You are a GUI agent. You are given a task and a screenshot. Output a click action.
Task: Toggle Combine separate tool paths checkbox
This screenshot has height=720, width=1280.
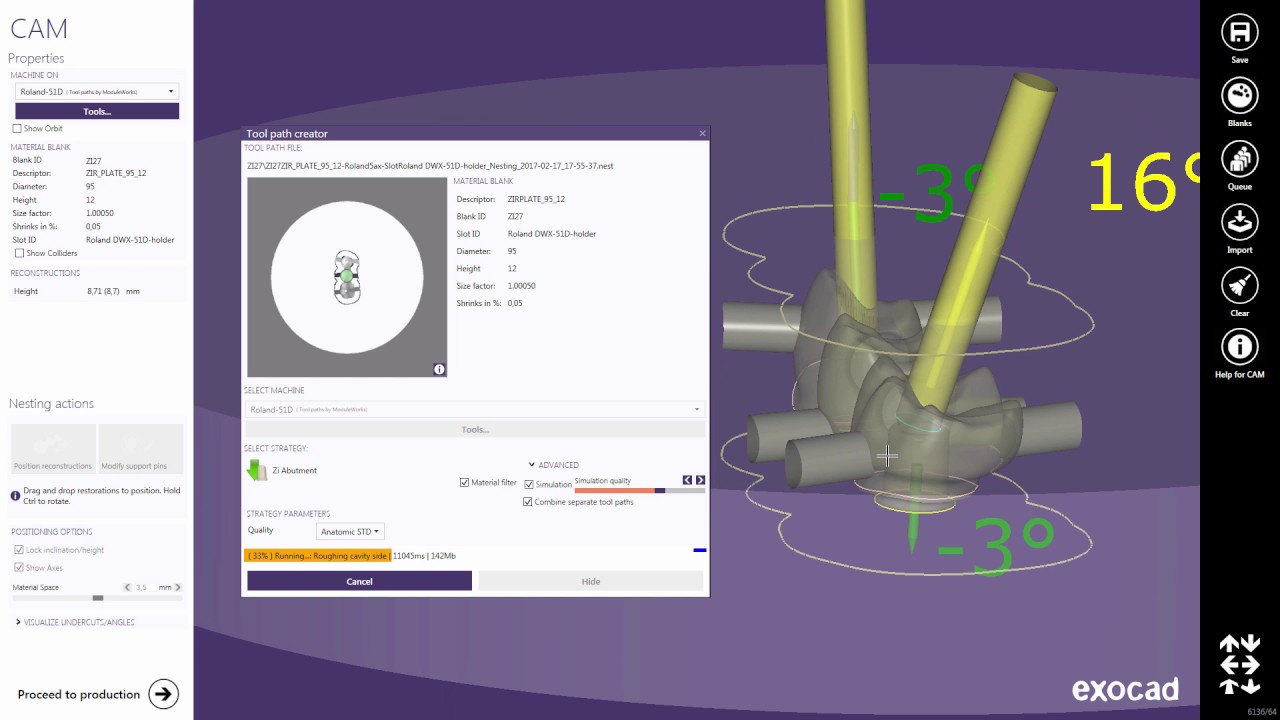tap(528, 502)
